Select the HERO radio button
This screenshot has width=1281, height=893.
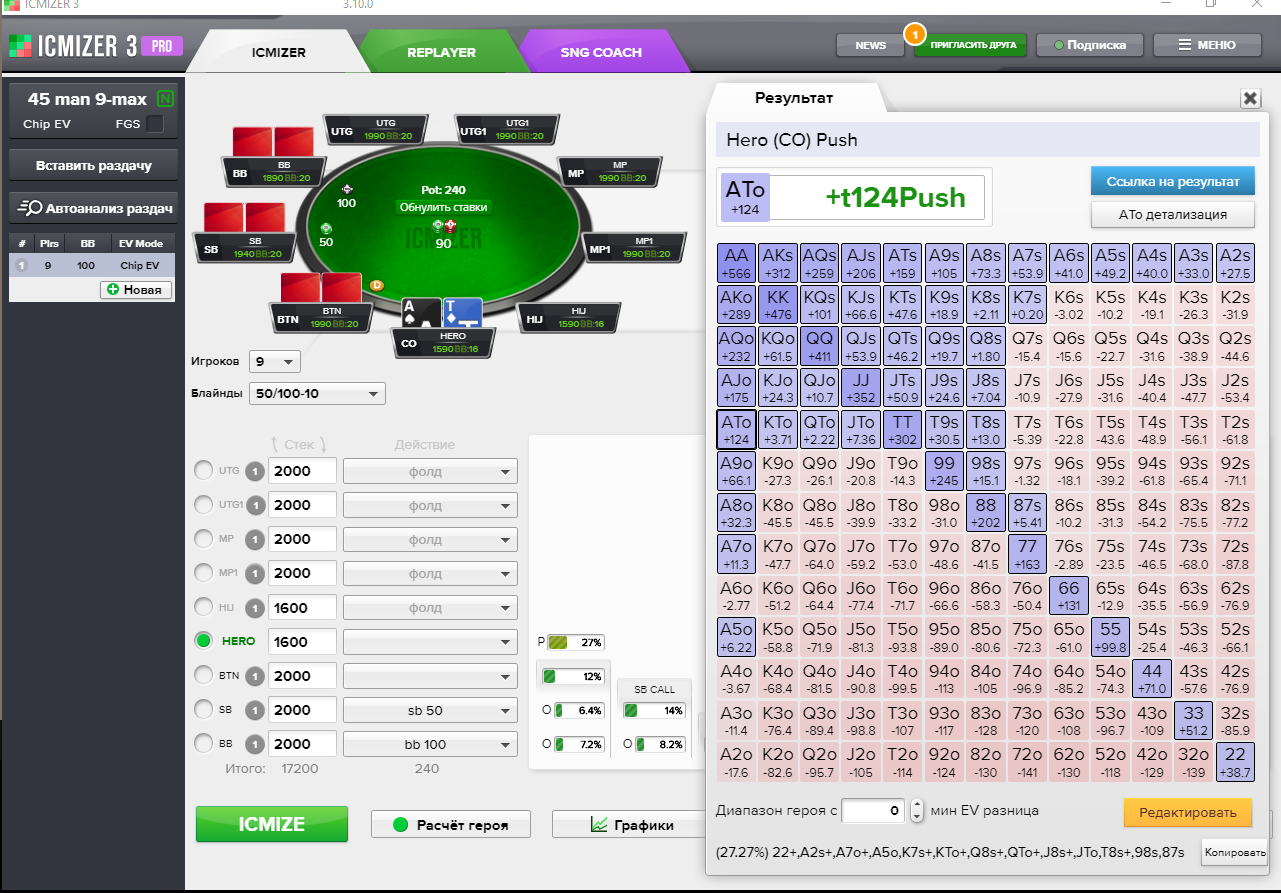[203, 641]
